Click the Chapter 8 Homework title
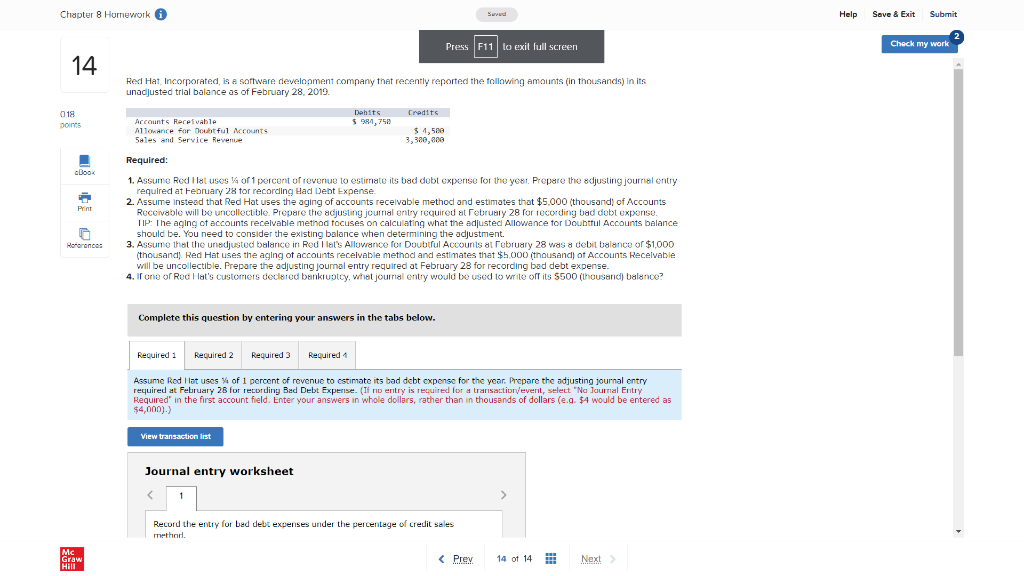The height and width of the screenshot is (576, 1024). pyautogui.click(x=105, y=14)
